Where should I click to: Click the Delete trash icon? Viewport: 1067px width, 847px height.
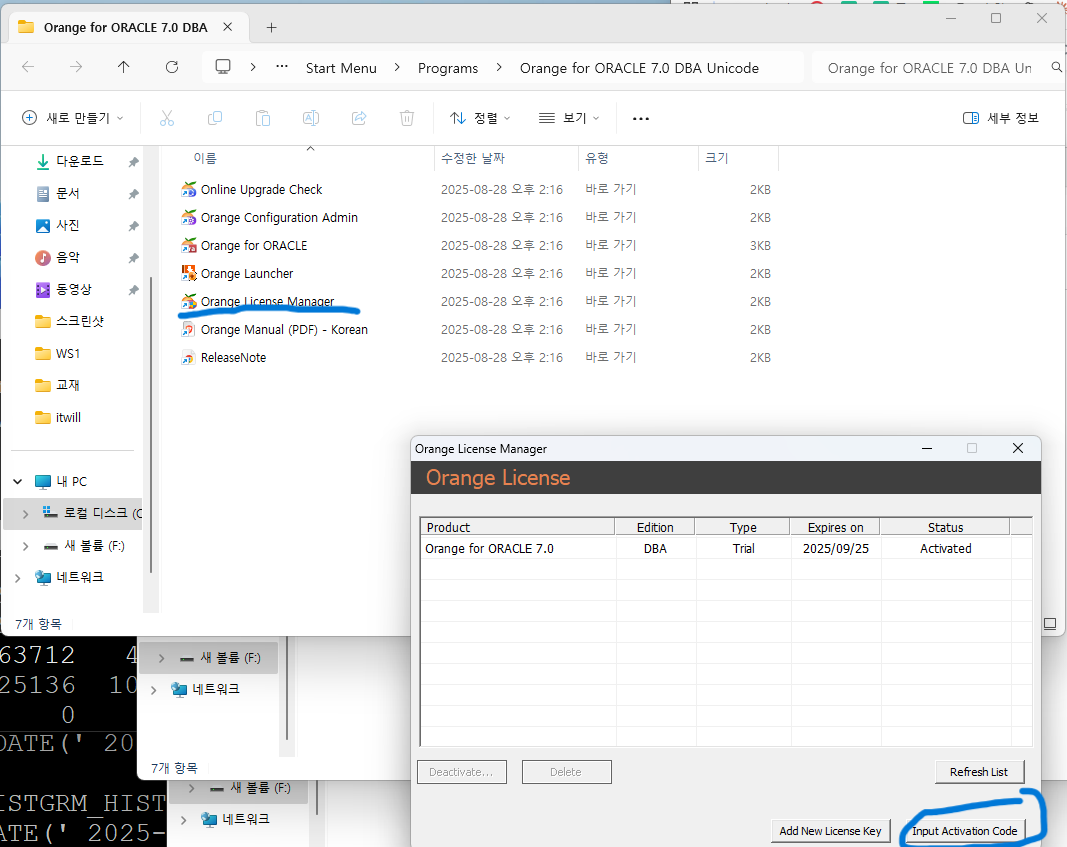click(x=407, y=118)
